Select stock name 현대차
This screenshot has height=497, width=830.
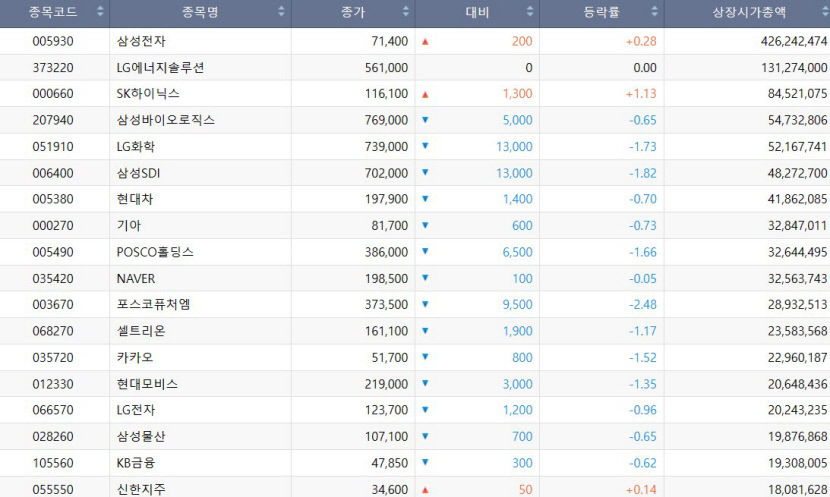(135, 199)
